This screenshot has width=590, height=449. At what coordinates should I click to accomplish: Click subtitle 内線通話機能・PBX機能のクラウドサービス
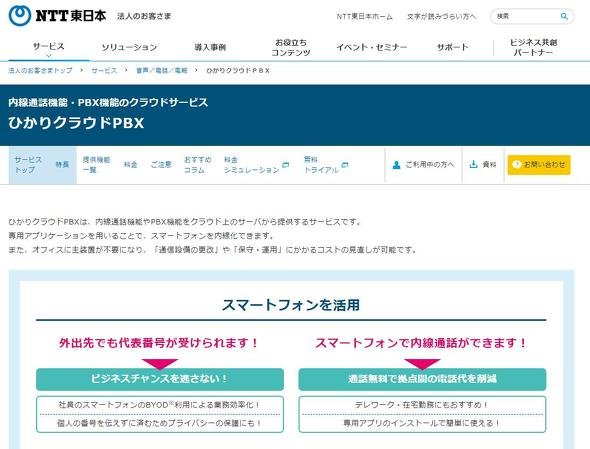point(108,102)
